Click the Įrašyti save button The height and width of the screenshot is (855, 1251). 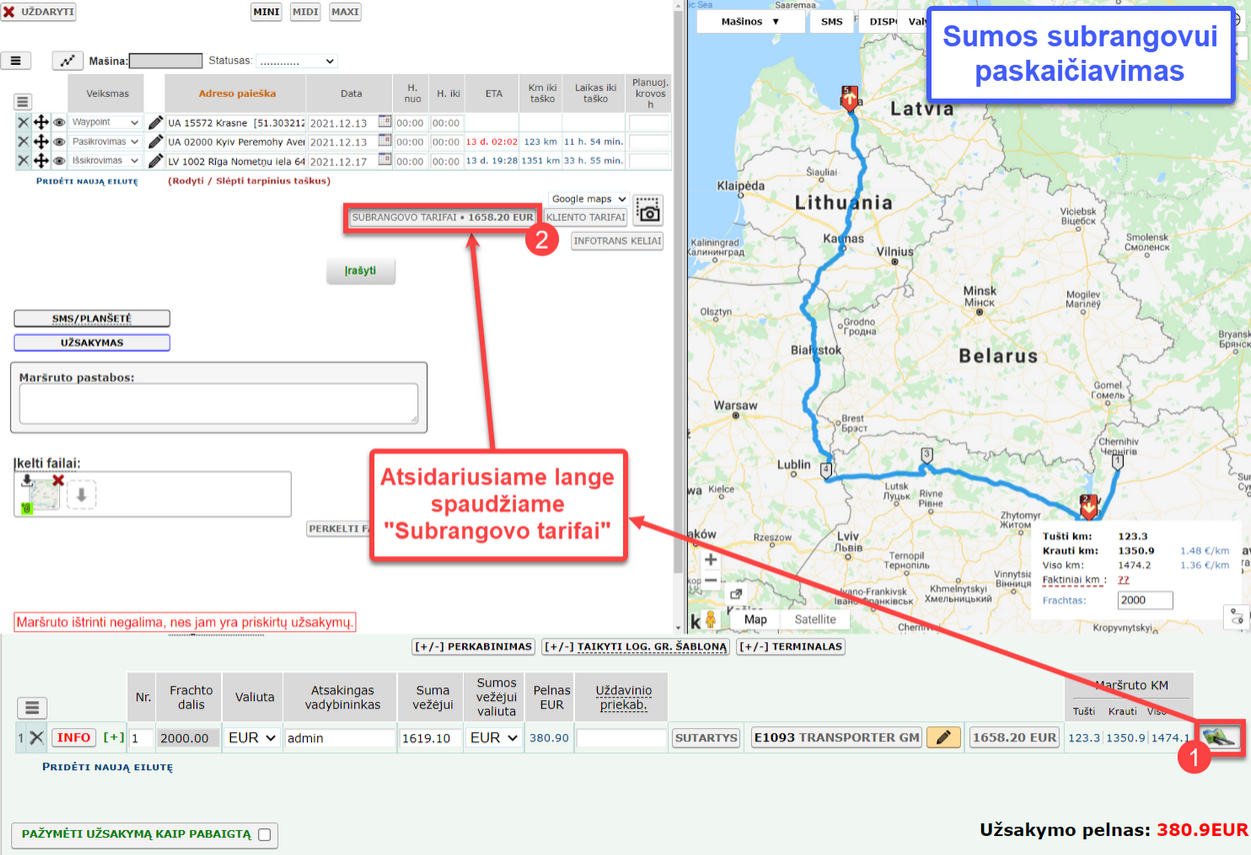coord(361,271)
